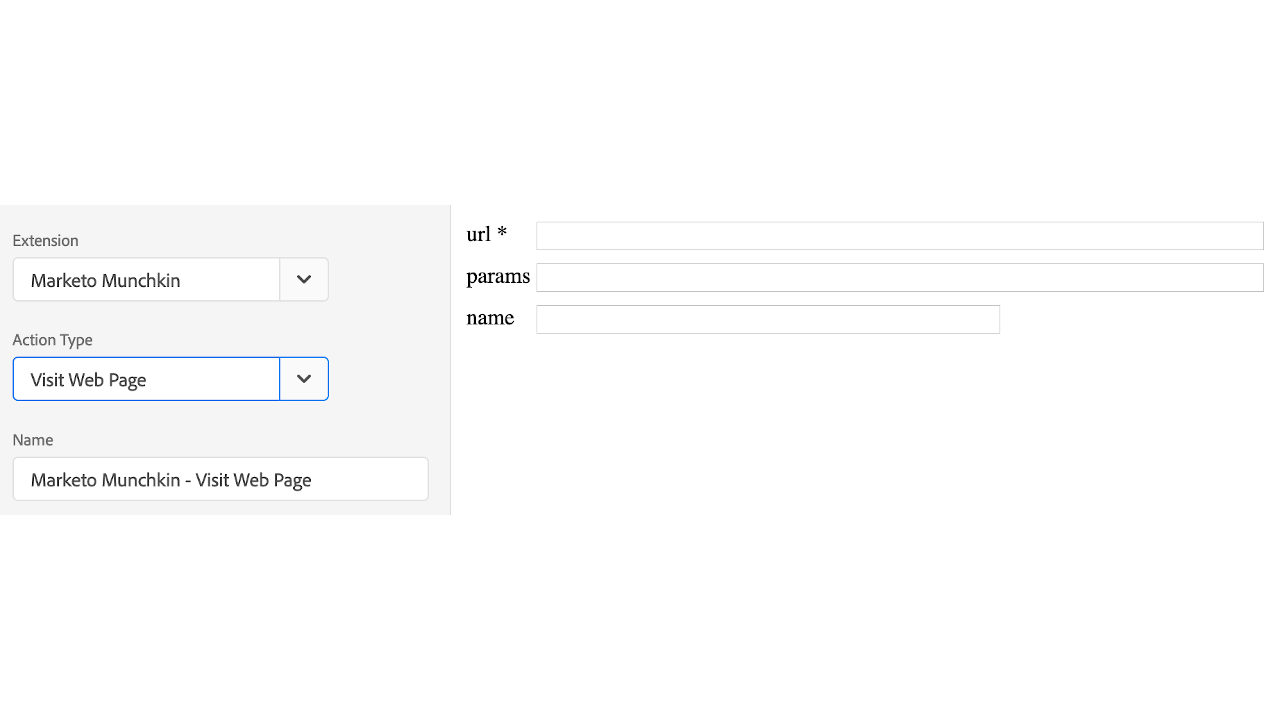Image resolution: width=1280 pixels, height=720 pixels.
Task: Click the Marketo Munchkin extension combo box
Action: point(146,280)
